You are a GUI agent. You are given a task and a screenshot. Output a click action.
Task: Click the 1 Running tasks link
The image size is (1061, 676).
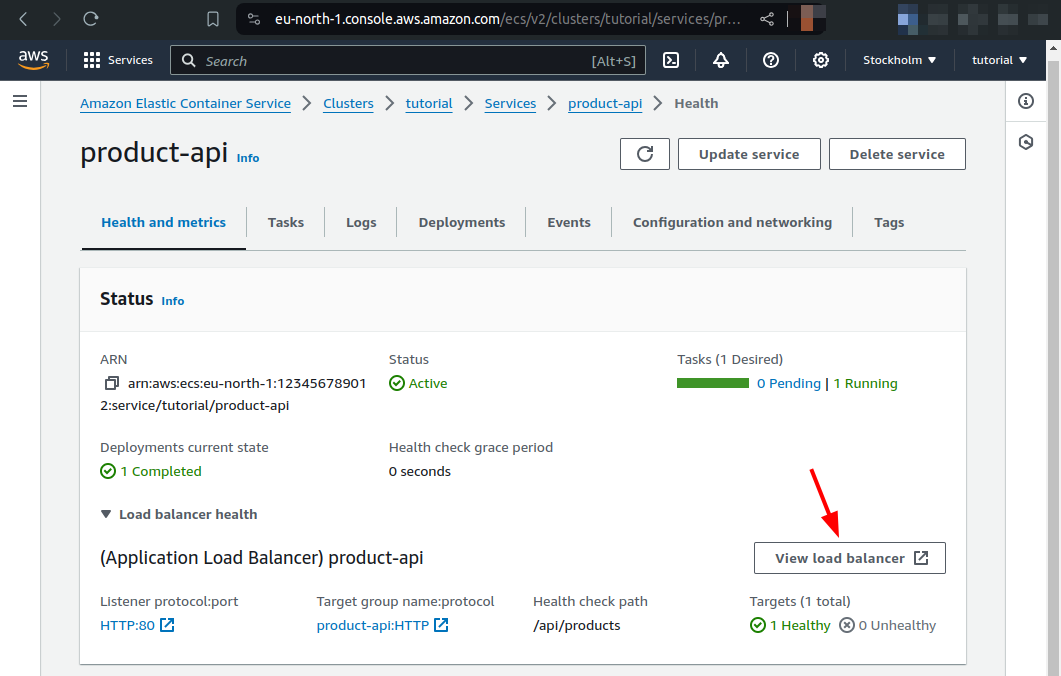pos(865,384)
